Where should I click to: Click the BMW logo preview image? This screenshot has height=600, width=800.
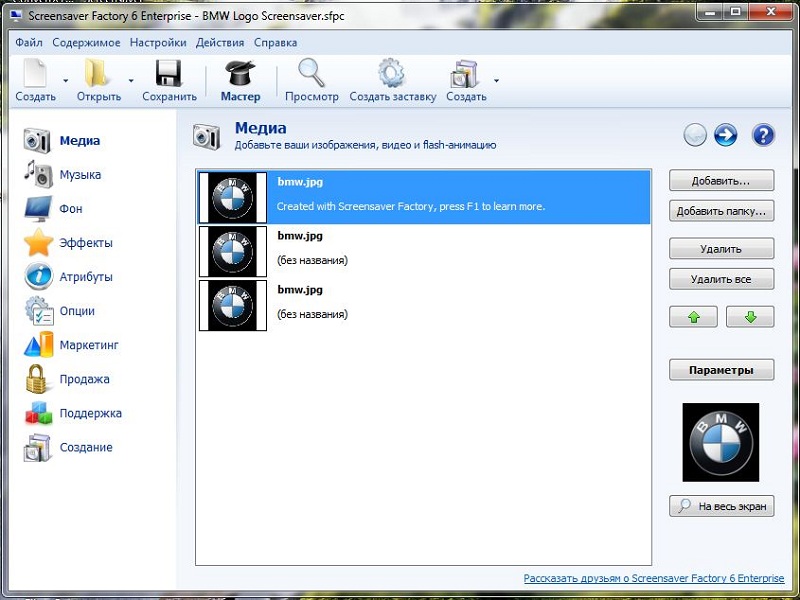(721, 442)
